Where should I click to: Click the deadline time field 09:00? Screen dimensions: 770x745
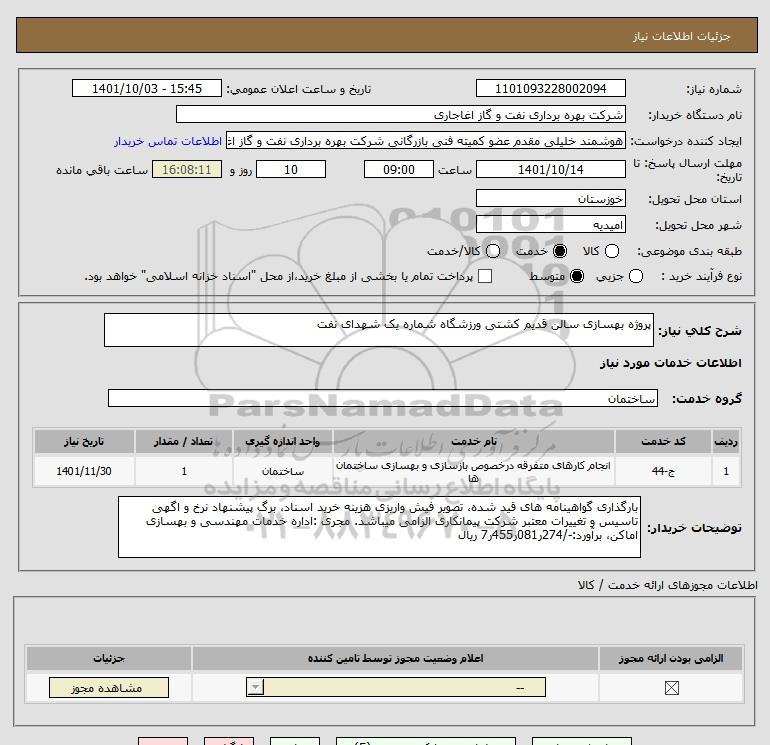[x=399, y=169]
